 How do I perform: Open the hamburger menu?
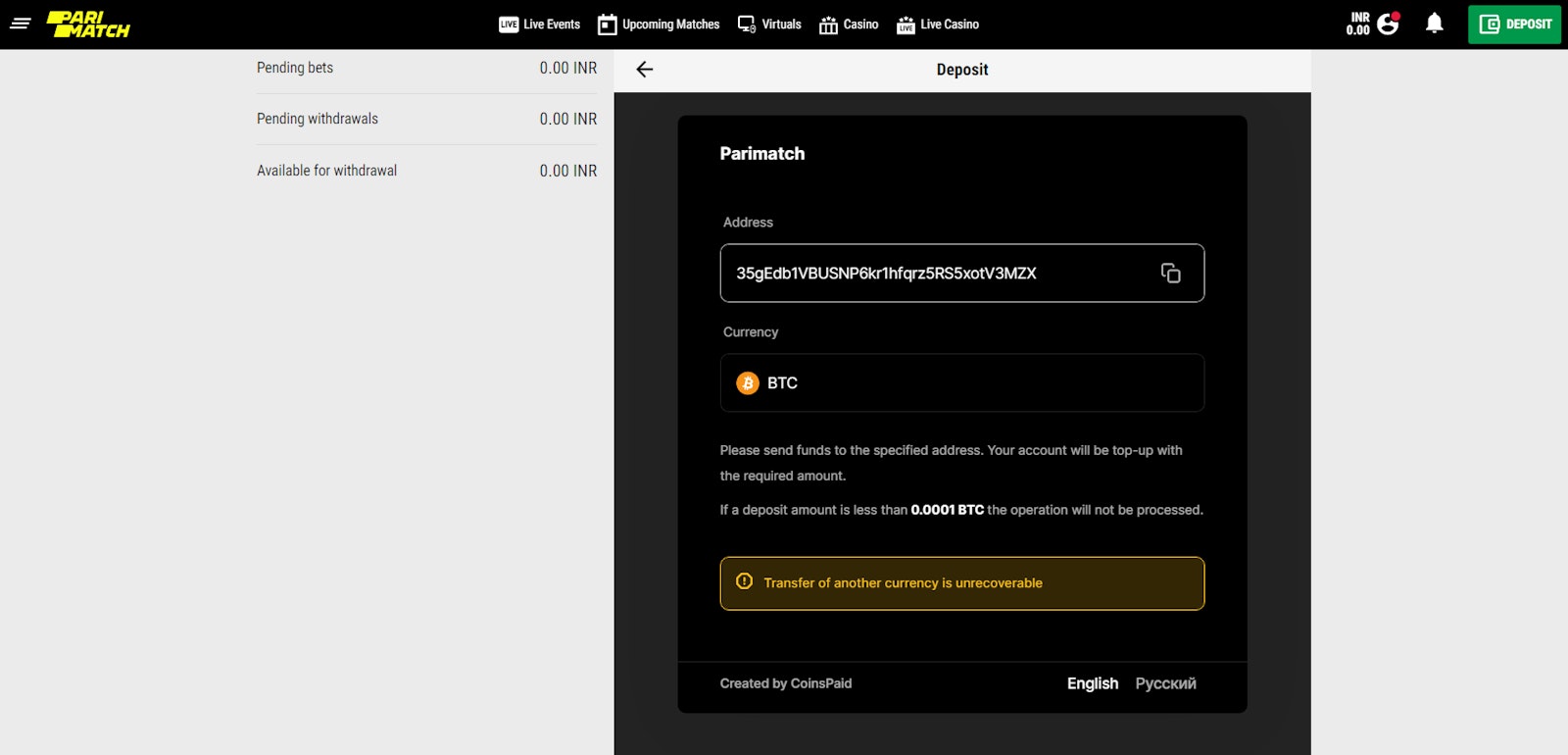(21, 24)
